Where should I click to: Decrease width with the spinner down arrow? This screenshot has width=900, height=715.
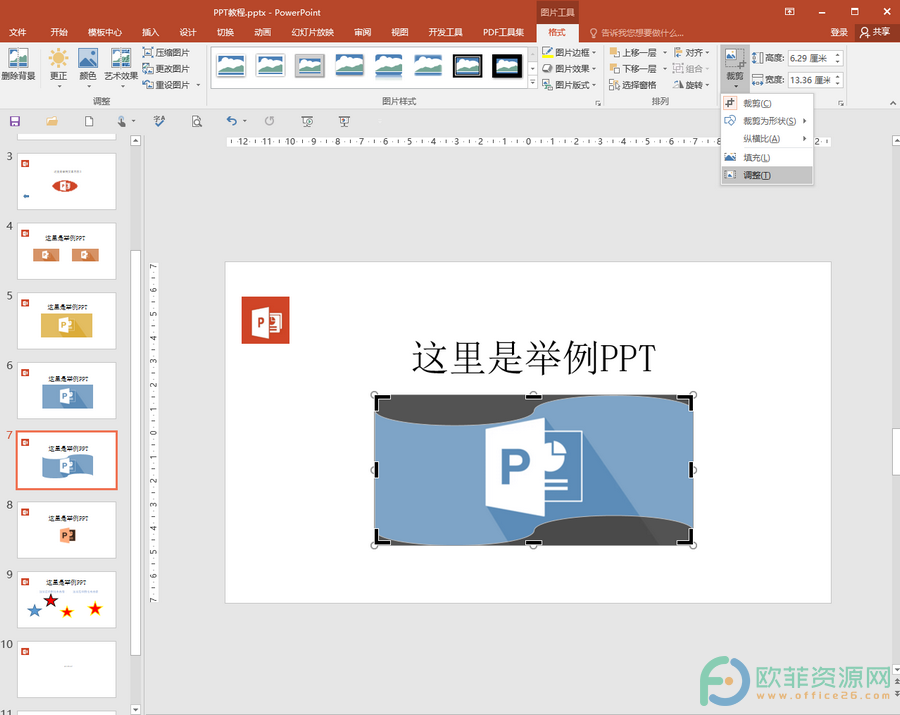tap(838, 84)
